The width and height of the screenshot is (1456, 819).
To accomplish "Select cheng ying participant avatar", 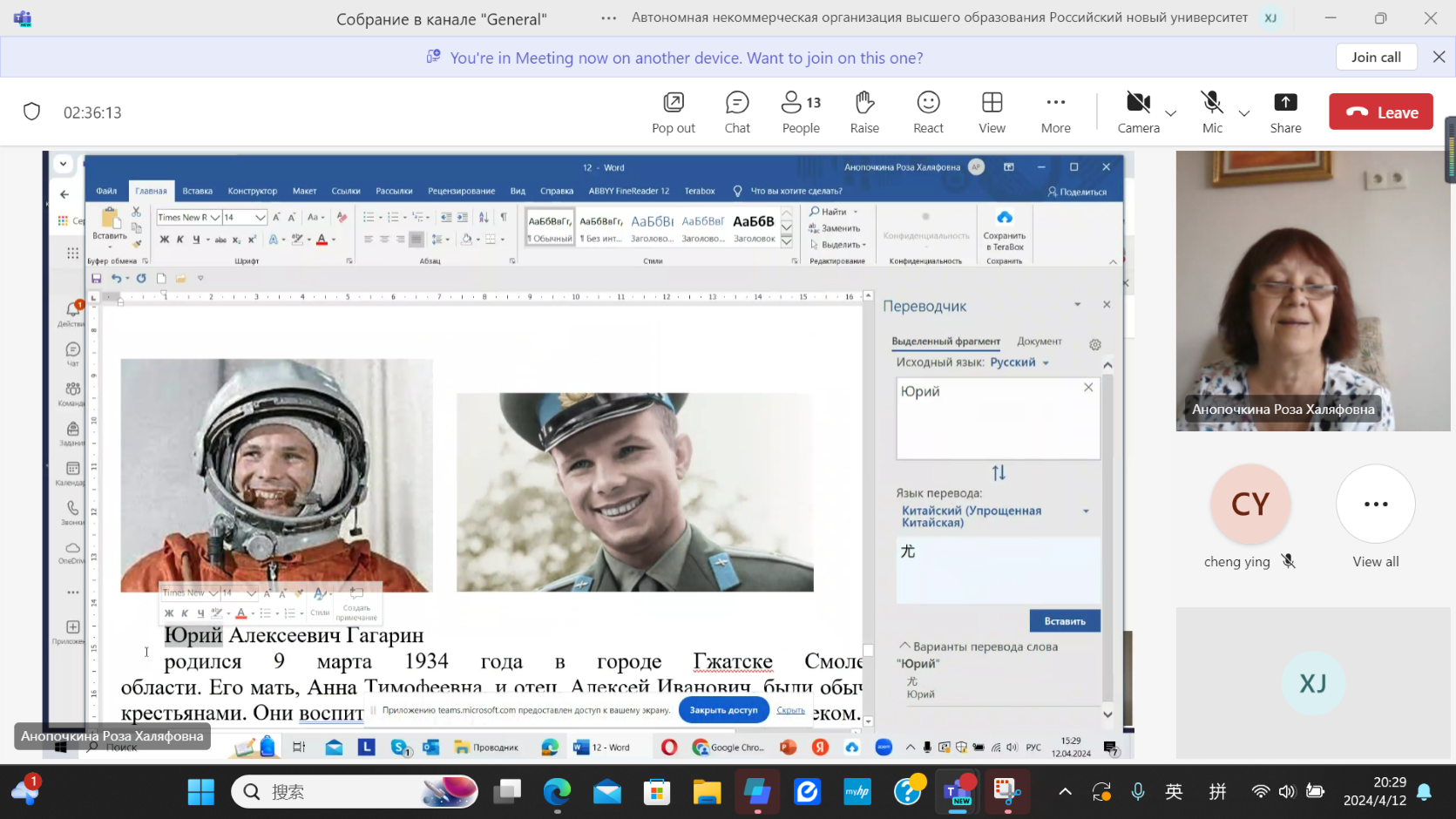I will coord(1249,504).
